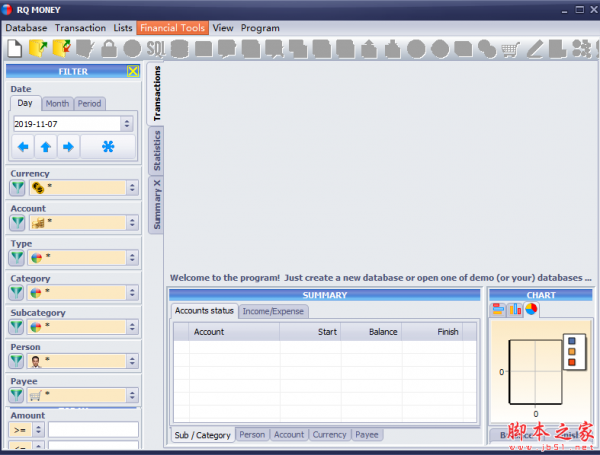Switch to the Person bottom tab
Viewport: 600px width, 455px height.
pyautogui.click(x=252, y=435)
